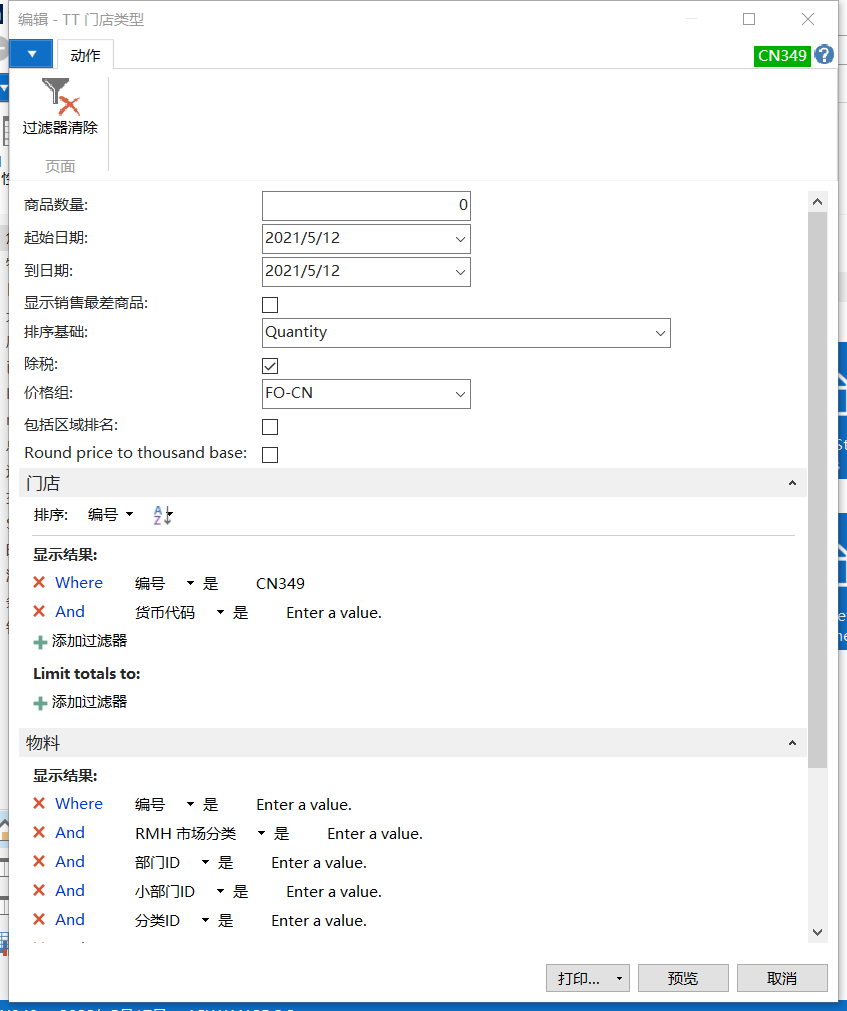
Task: Open the help question mark icon
Action: point(824,55)
